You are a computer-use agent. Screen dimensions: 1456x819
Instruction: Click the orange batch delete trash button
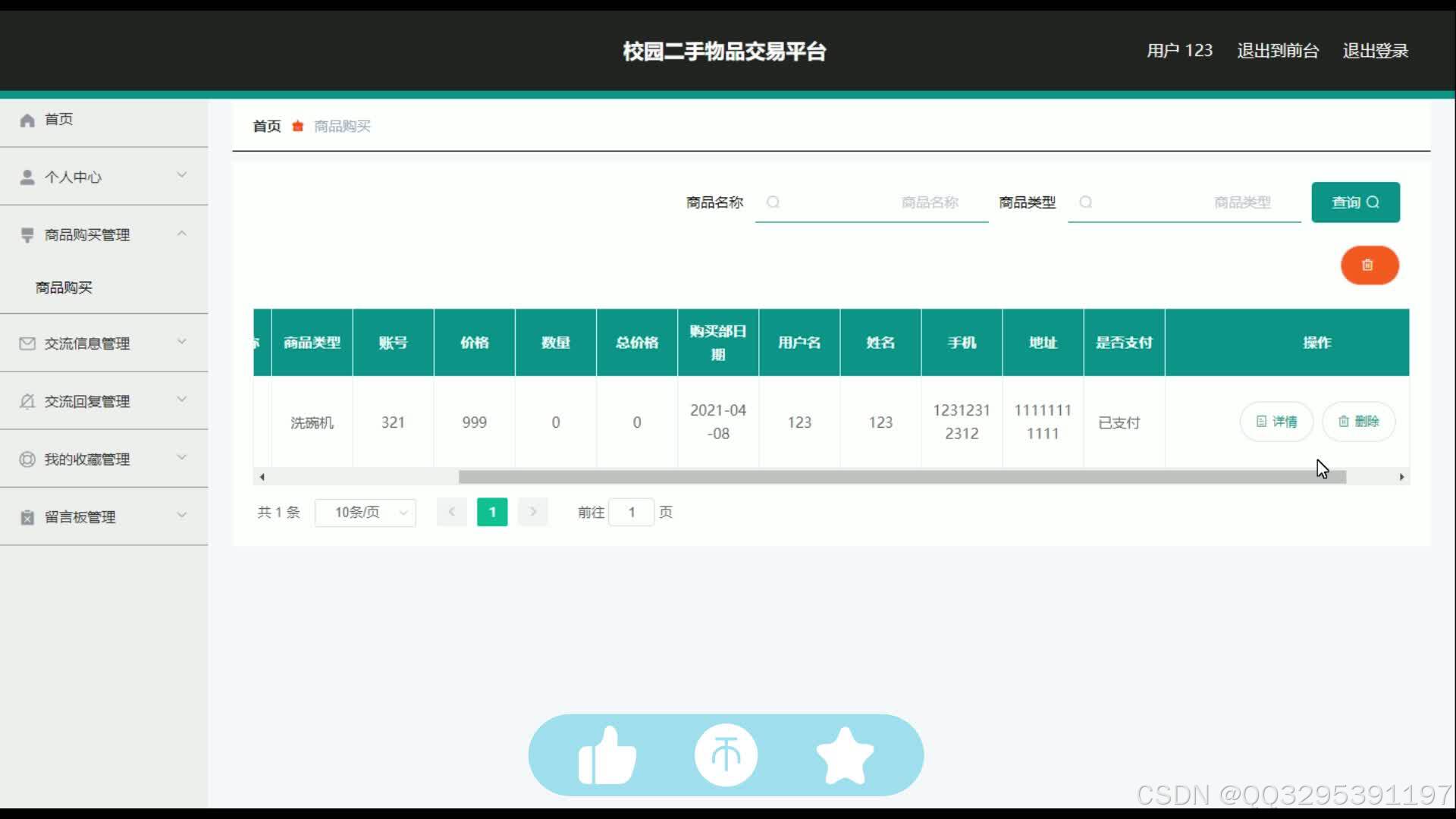(x=1370, y=265)
